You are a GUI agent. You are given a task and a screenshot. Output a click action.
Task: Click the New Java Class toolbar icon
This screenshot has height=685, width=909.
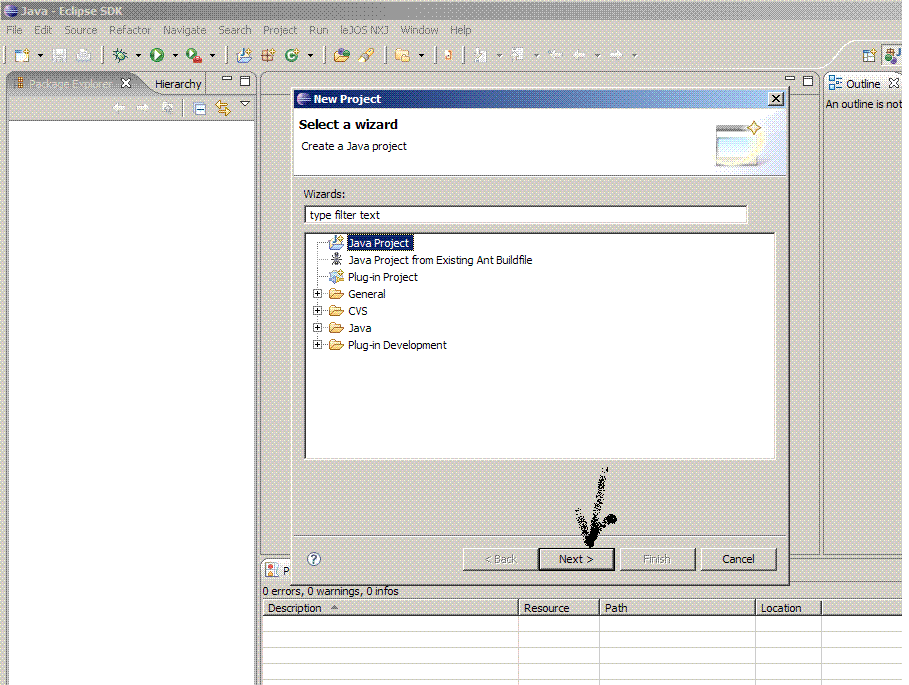coord(292,55)
